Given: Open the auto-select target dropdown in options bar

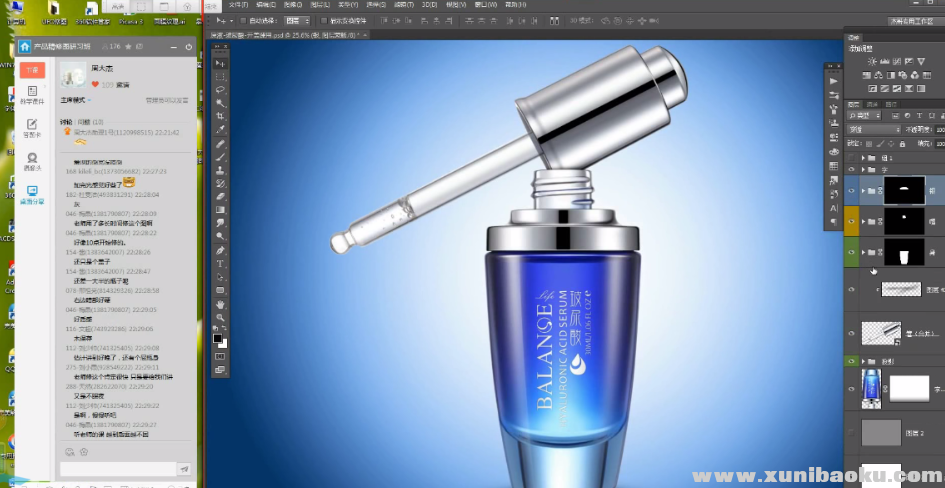Looking at the screenshot, I should (296, 20).
